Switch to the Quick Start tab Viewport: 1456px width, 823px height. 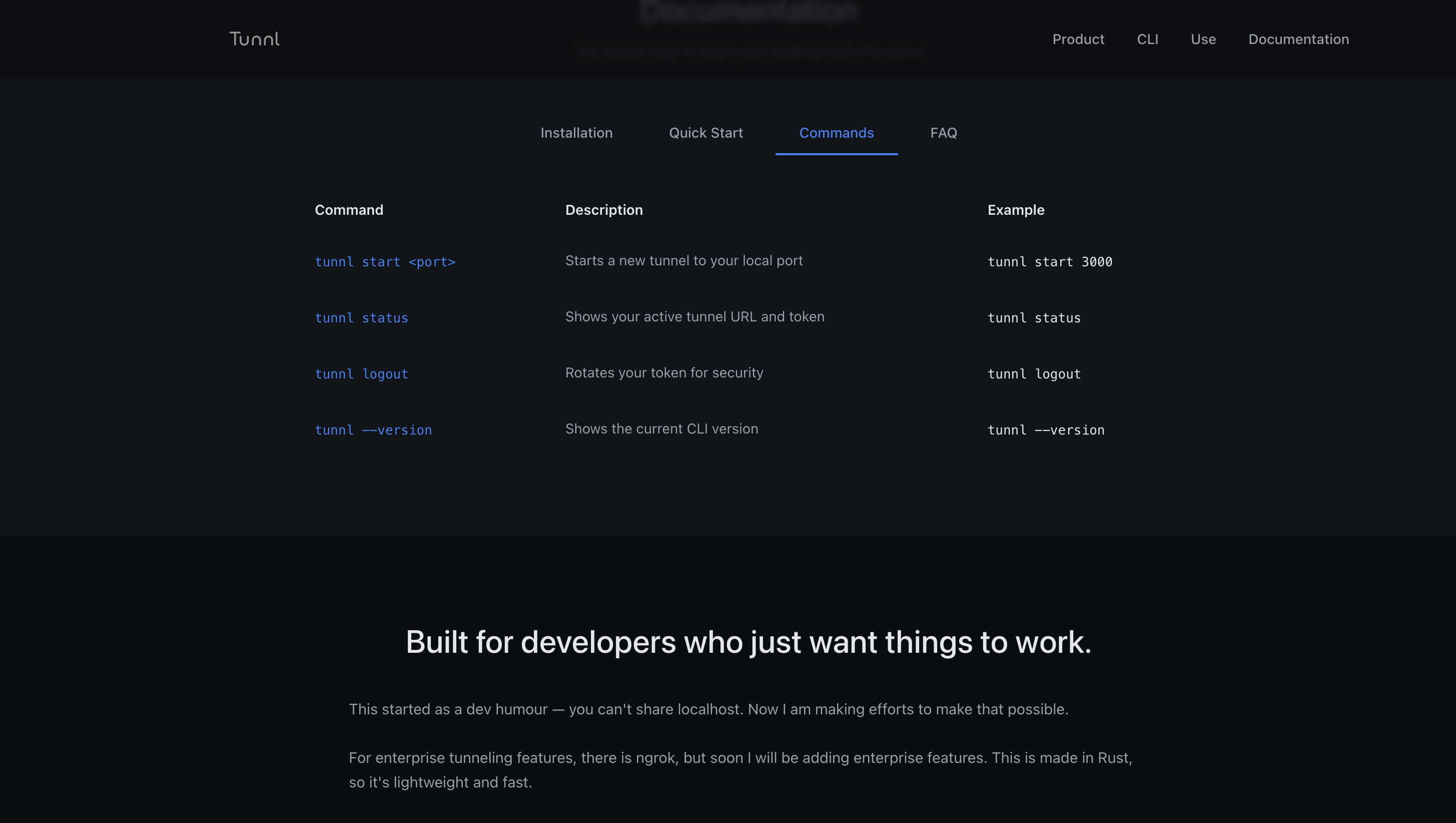(706, 133)
